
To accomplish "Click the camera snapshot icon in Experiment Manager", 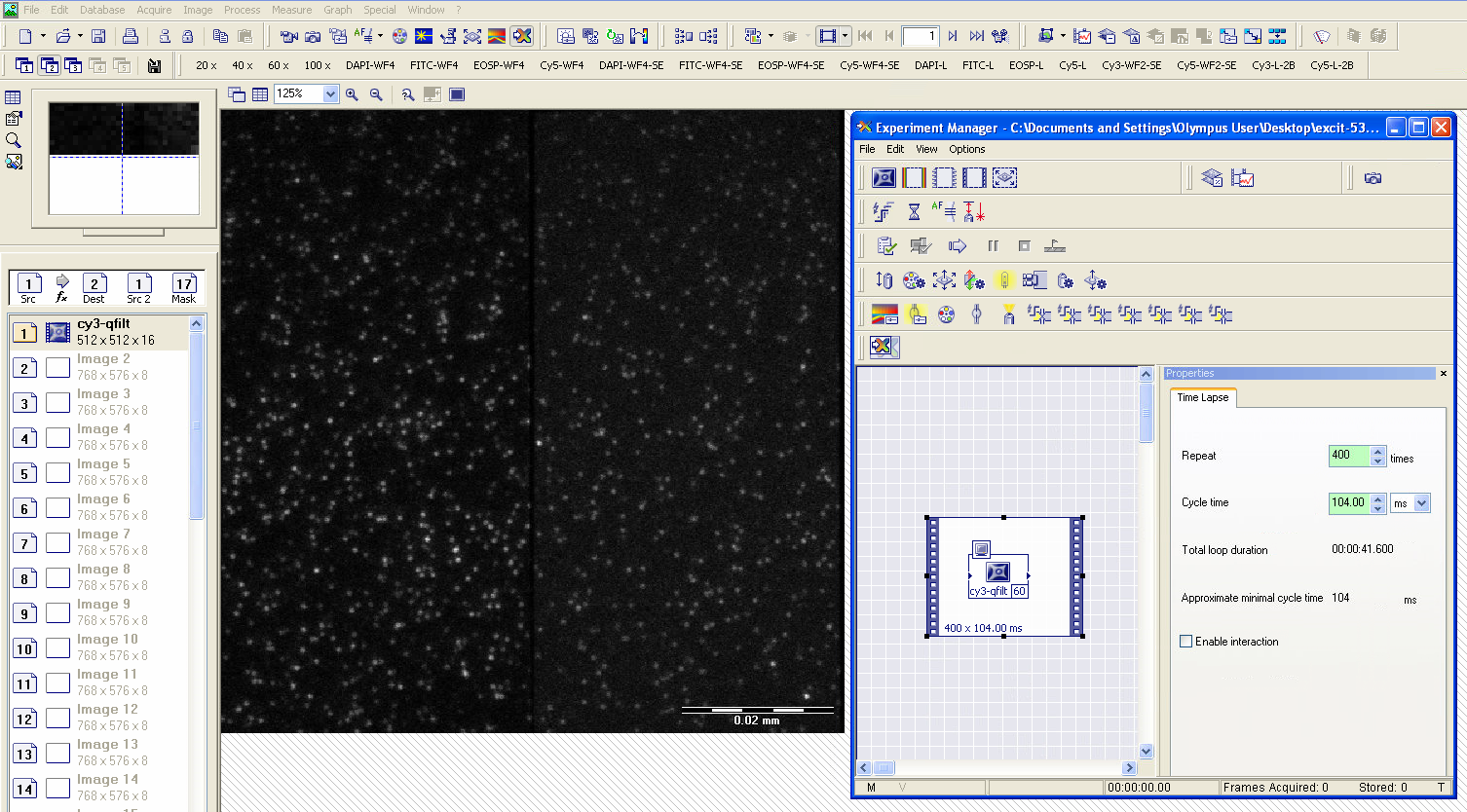I will pos(1373,178).
